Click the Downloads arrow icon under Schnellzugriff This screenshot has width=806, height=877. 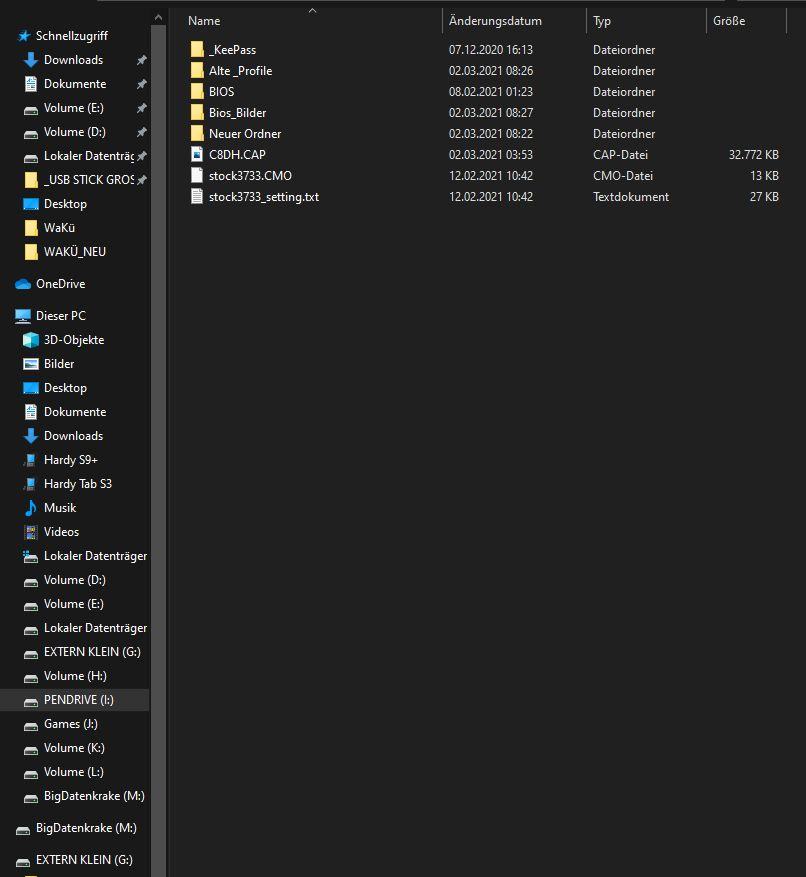coord(31,60)
